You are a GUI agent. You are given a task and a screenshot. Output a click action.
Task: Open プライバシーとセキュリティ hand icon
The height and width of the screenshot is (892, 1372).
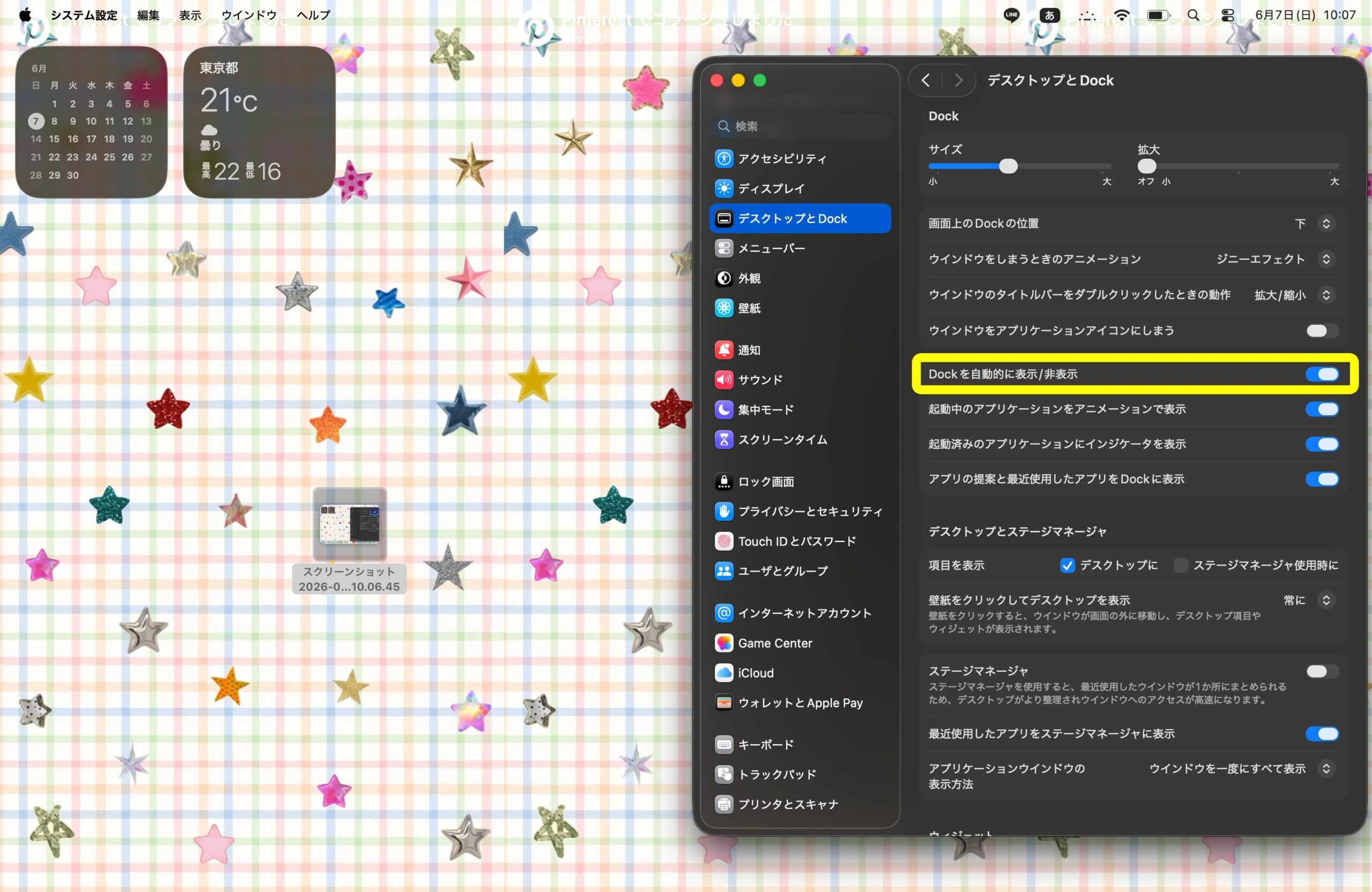724,511
